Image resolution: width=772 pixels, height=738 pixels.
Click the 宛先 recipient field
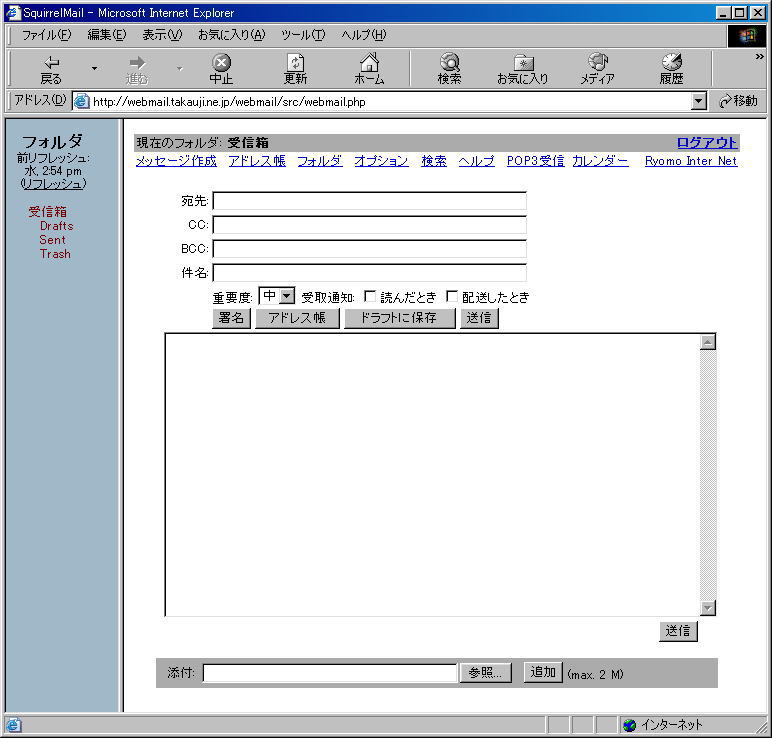coord(369,201)
